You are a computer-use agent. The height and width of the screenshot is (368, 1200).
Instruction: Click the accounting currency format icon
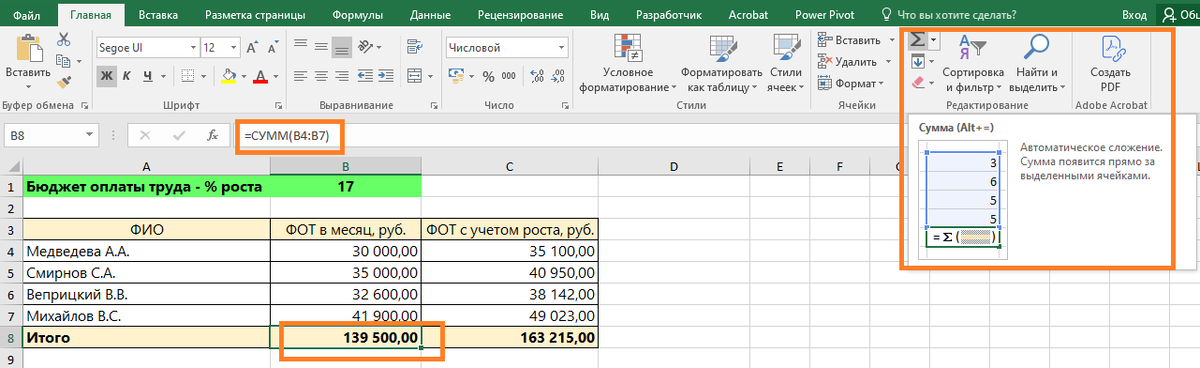[457, 76]
